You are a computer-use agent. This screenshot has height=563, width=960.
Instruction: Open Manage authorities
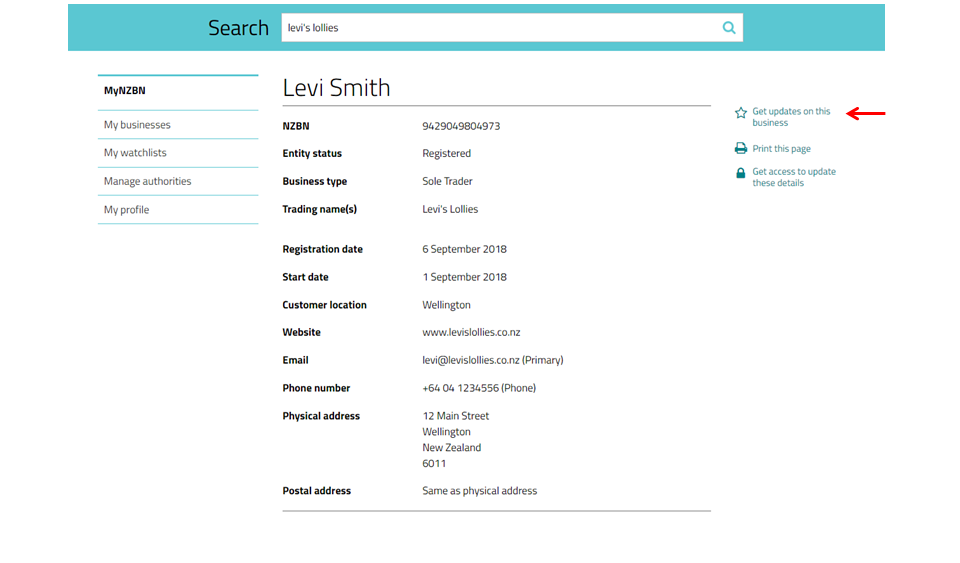148,181
